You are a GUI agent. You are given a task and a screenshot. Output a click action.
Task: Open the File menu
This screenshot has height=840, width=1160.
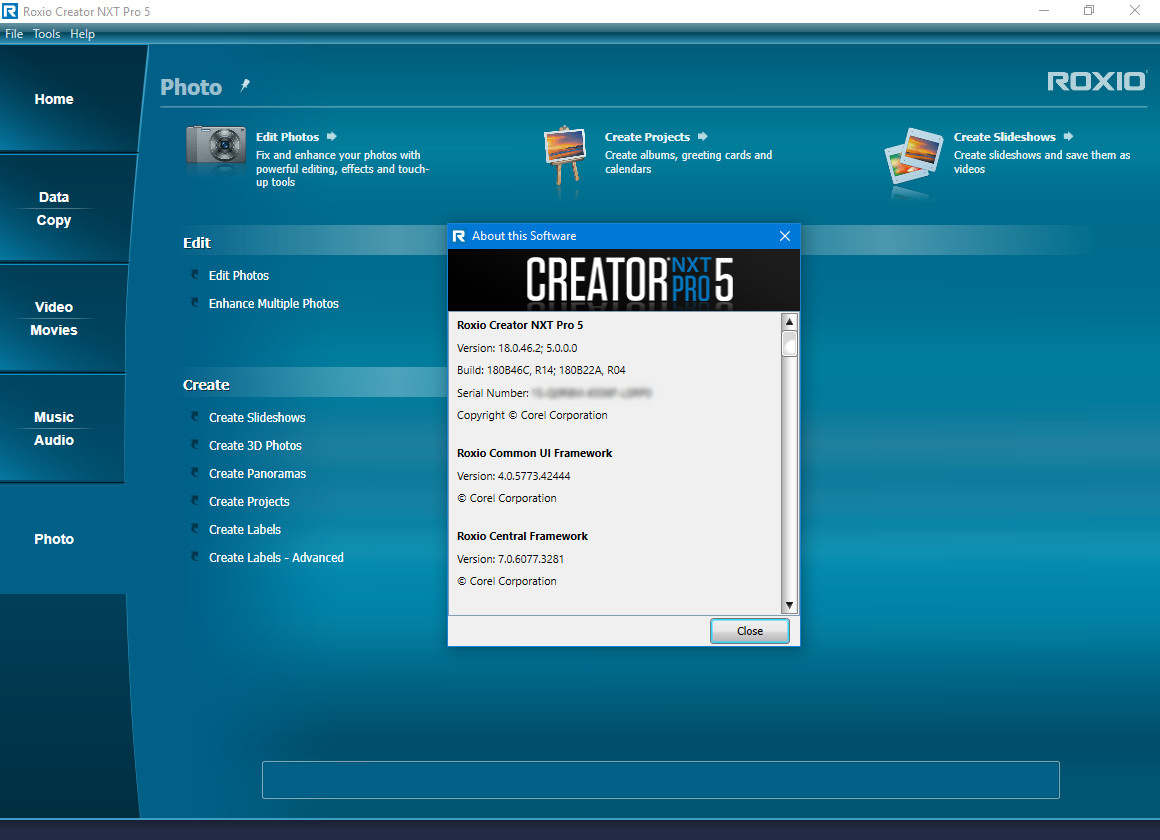[14, 33]
